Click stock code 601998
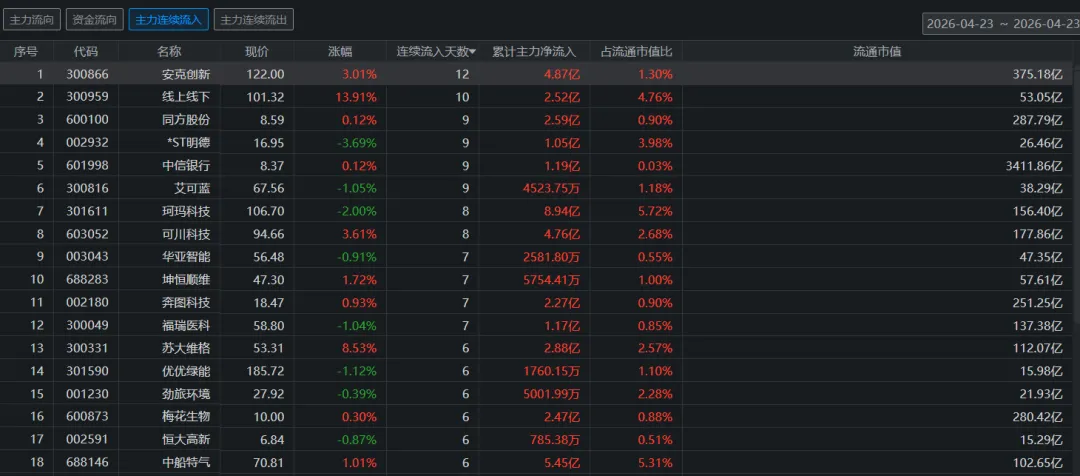The image size is (1080, 476). [87, 166]
